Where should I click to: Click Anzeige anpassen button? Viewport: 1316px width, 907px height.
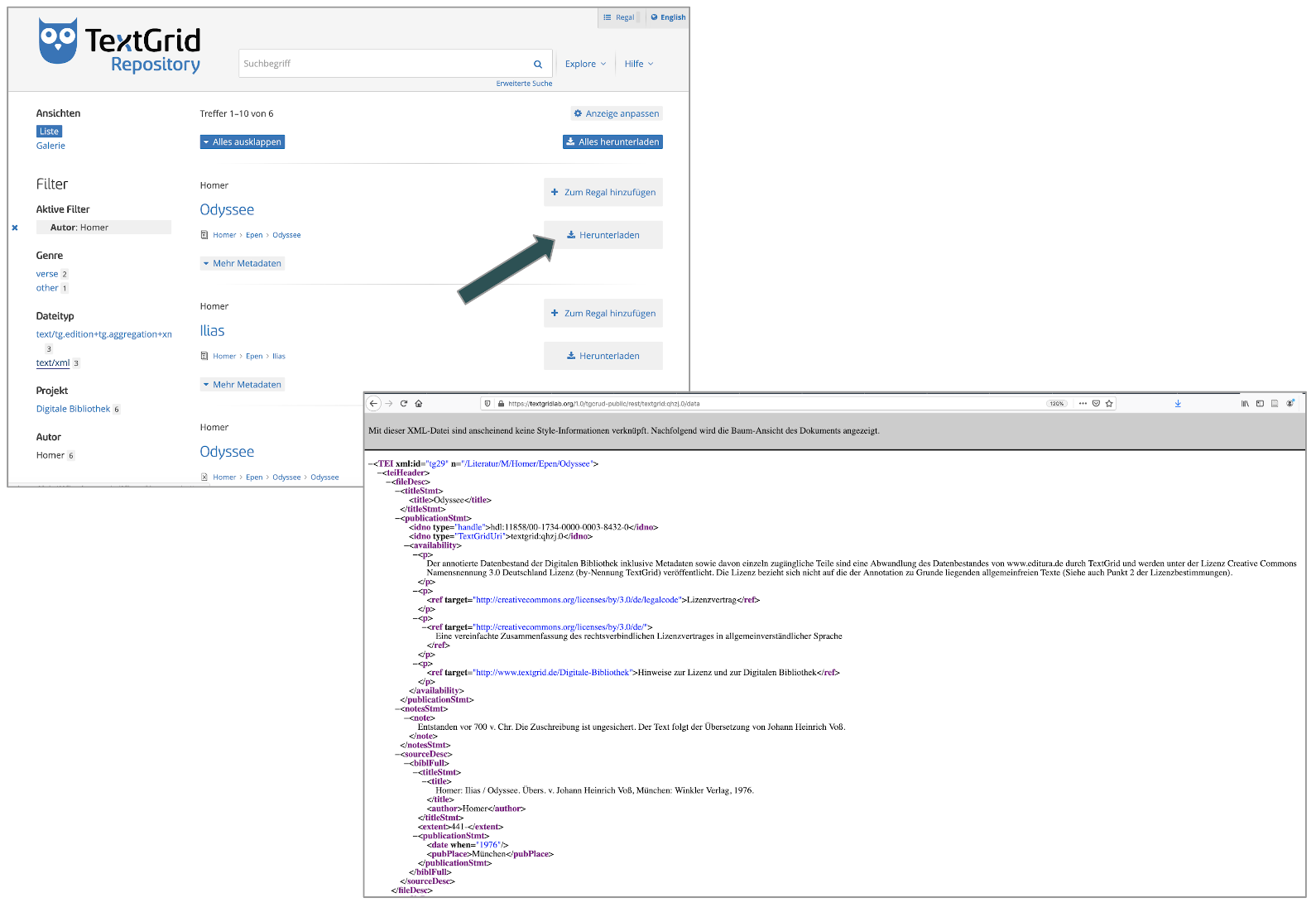617,113
